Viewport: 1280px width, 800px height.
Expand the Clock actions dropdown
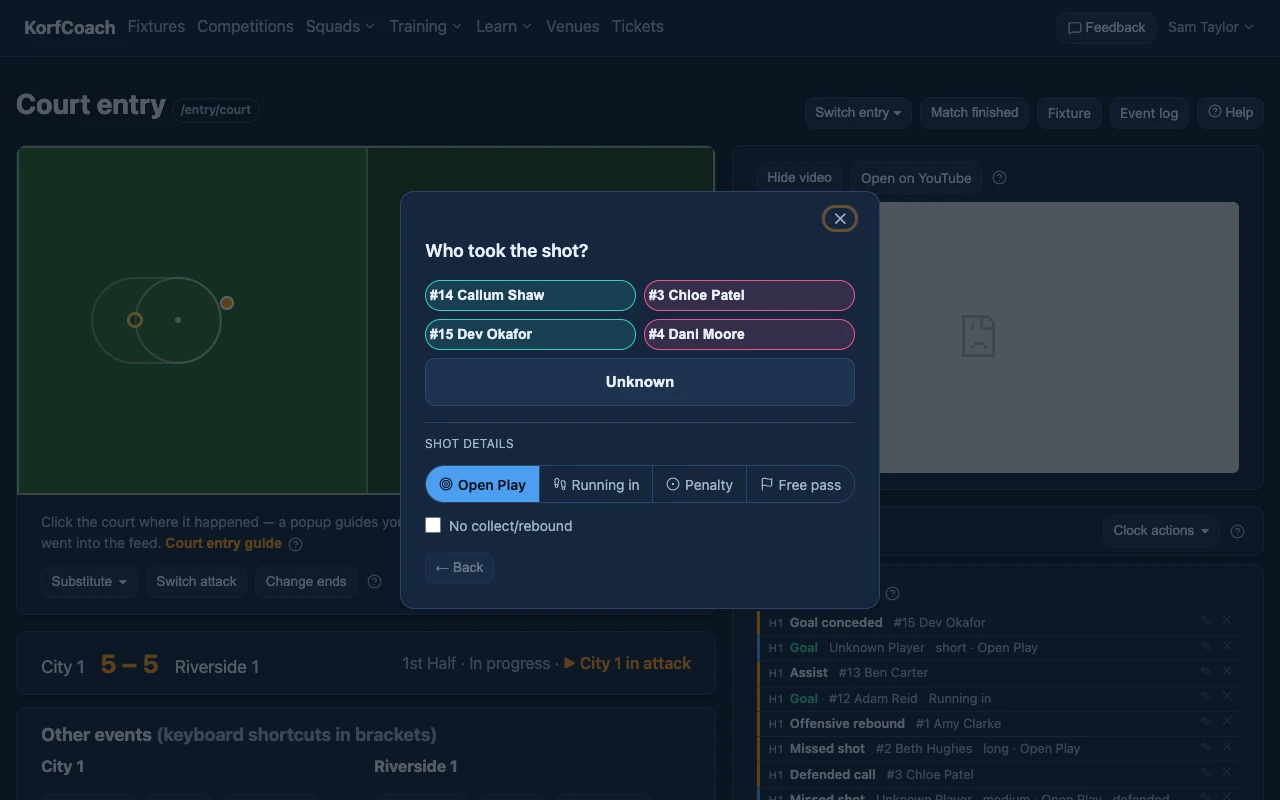click(x=1161, y=530)
